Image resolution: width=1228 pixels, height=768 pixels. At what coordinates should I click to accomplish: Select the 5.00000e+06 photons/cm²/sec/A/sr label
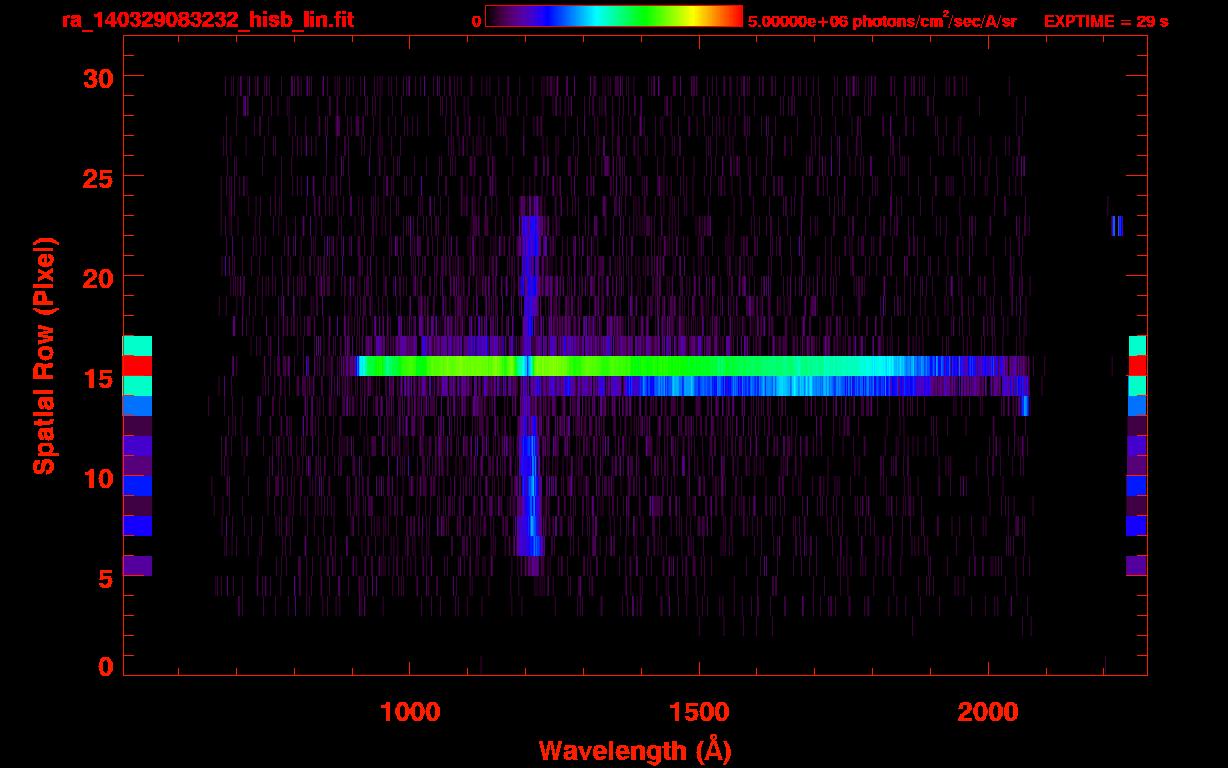coord(882,21)
